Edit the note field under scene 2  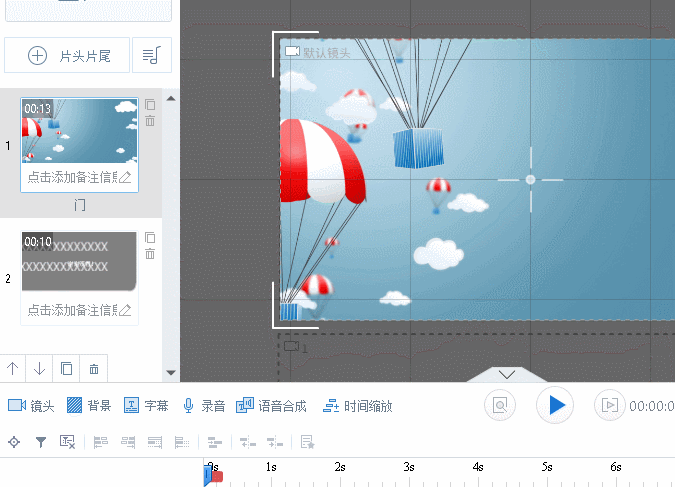click(80, 310)
